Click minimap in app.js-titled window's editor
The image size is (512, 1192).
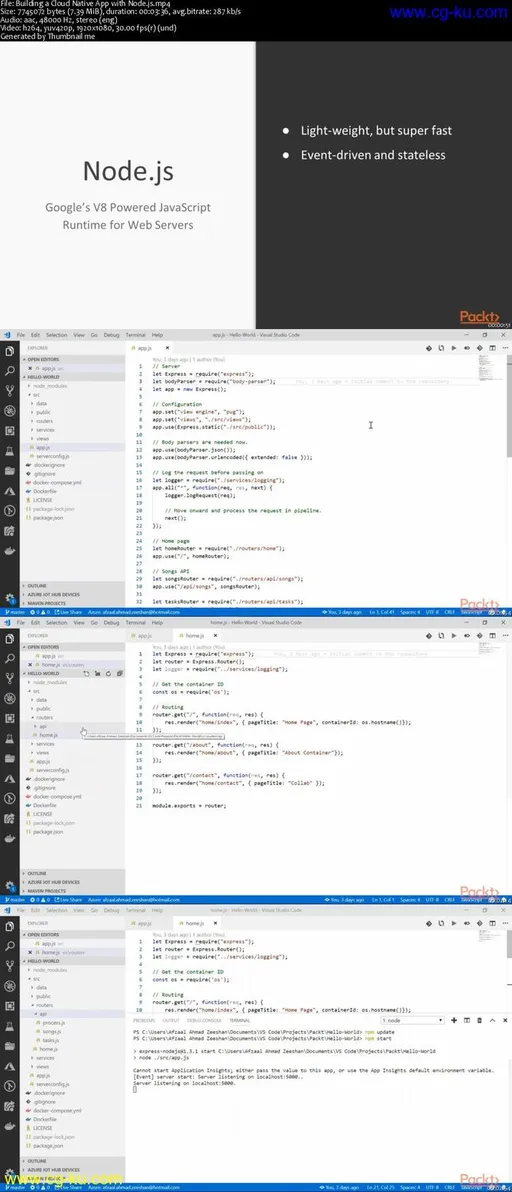491,366
